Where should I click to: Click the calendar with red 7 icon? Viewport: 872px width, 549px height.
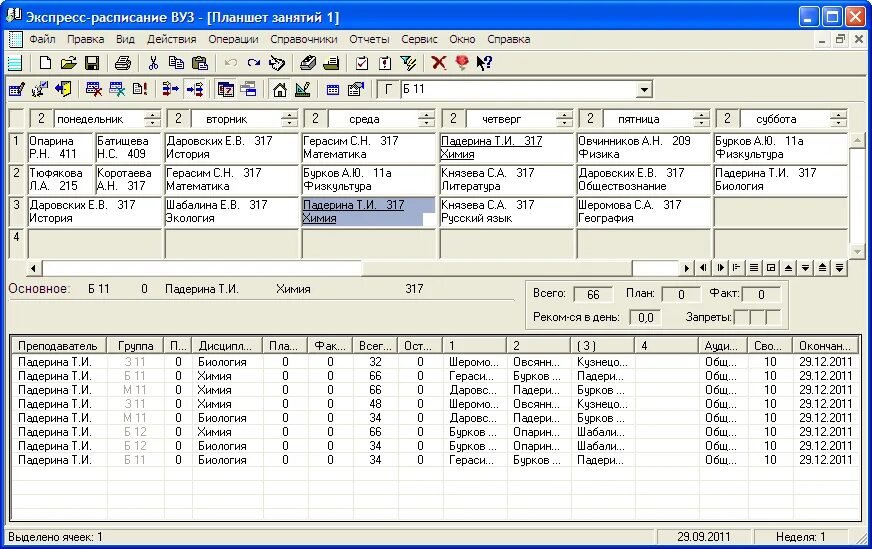[x=226, y=89]
